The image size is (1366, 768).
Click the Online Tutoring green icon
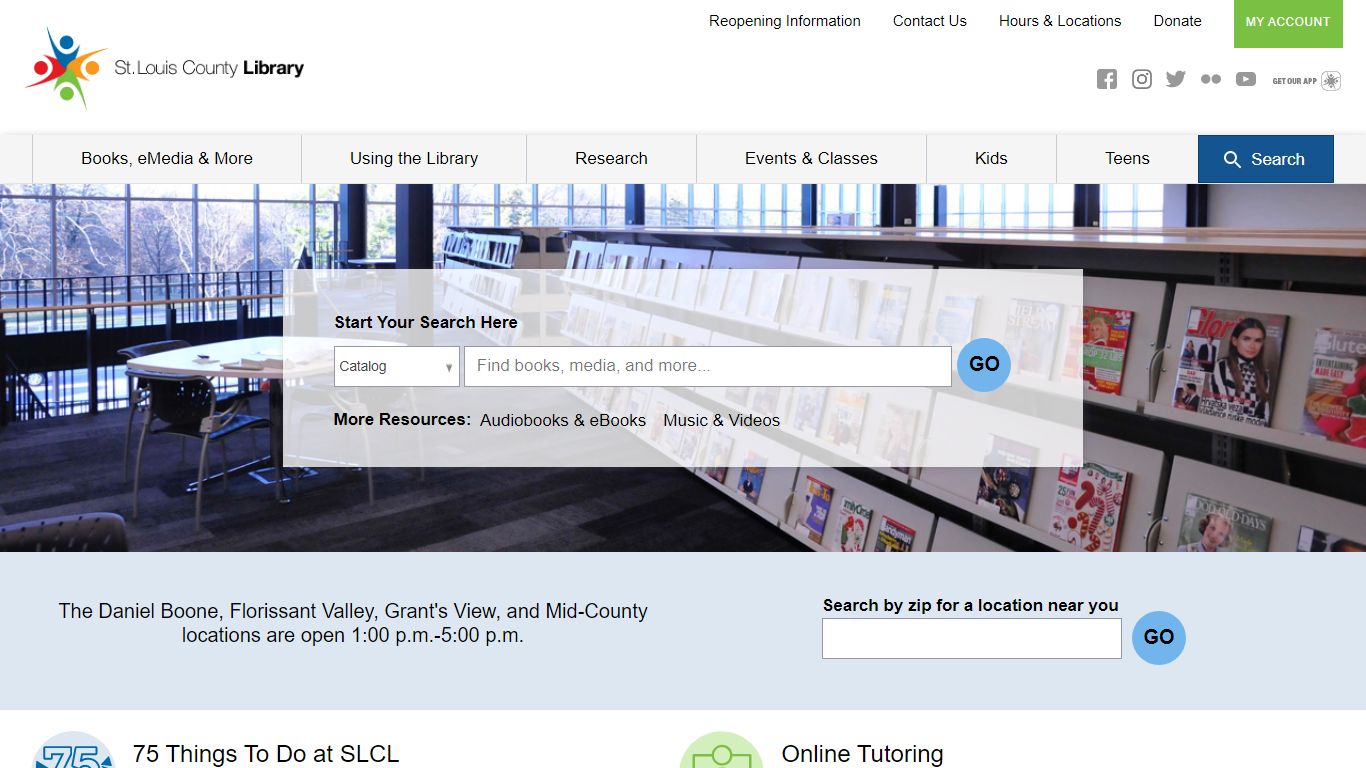coord(721,750)
